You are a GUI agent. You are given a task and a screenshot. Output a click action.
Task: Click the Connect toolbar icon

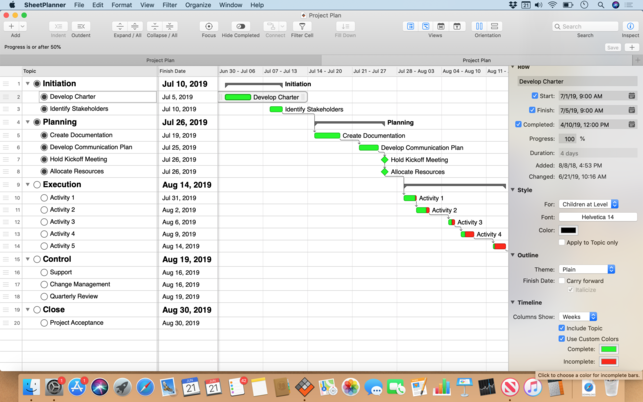point(271,26)
